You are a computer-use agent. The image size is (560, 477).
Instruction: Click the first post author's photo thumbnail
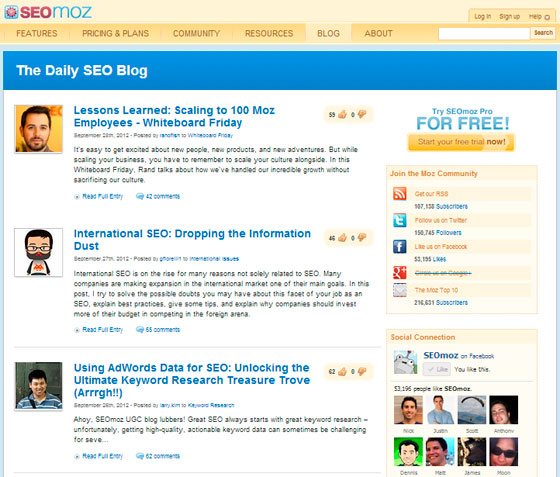(x=39, y=129)
